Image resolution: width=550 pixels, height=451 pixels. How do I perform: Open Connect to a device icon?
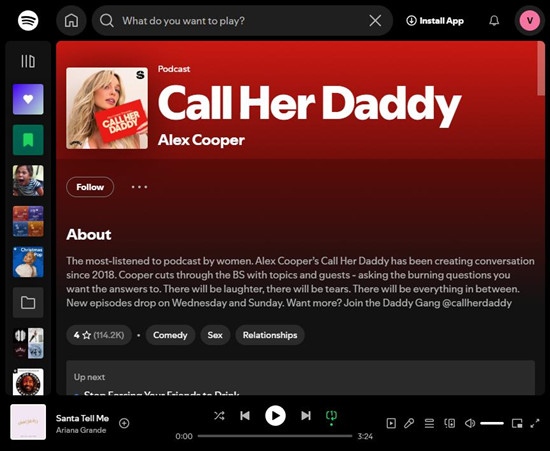450,423
